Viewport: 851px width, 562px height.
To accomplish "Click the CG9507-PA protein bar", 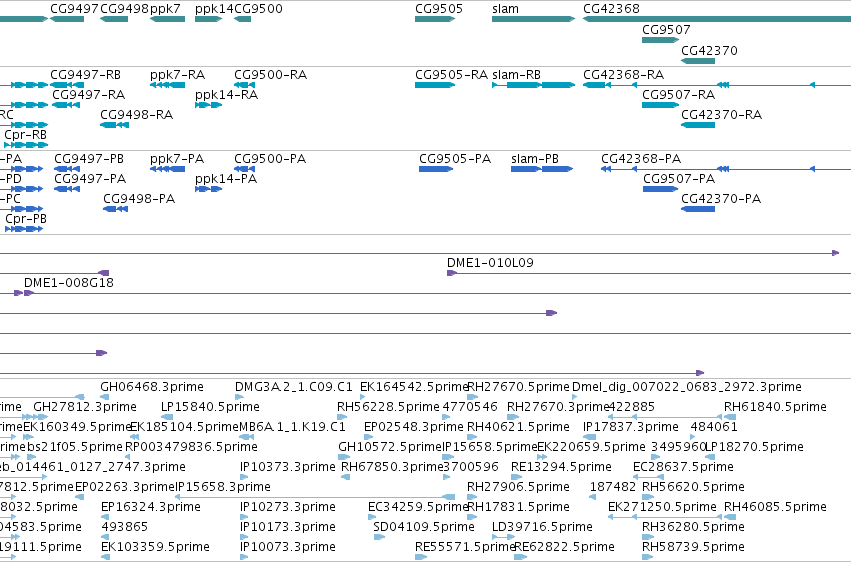I will point(661,189).
